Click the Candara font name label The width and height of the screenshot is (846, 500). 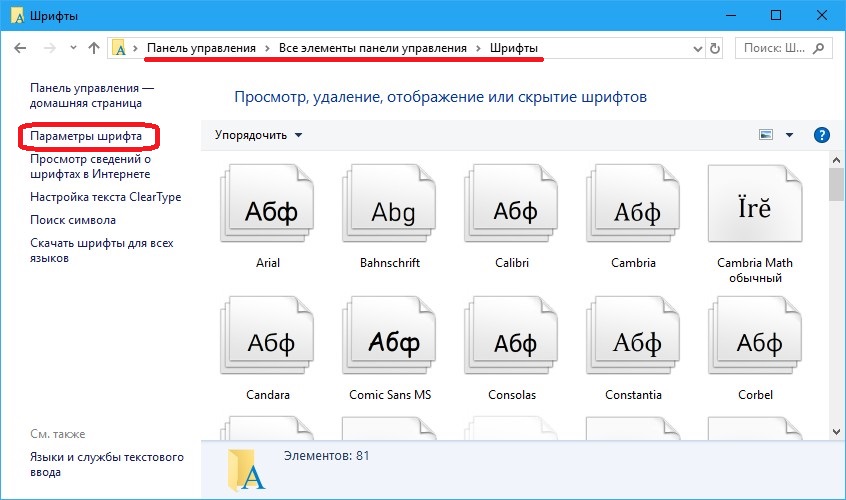point(268,395)
